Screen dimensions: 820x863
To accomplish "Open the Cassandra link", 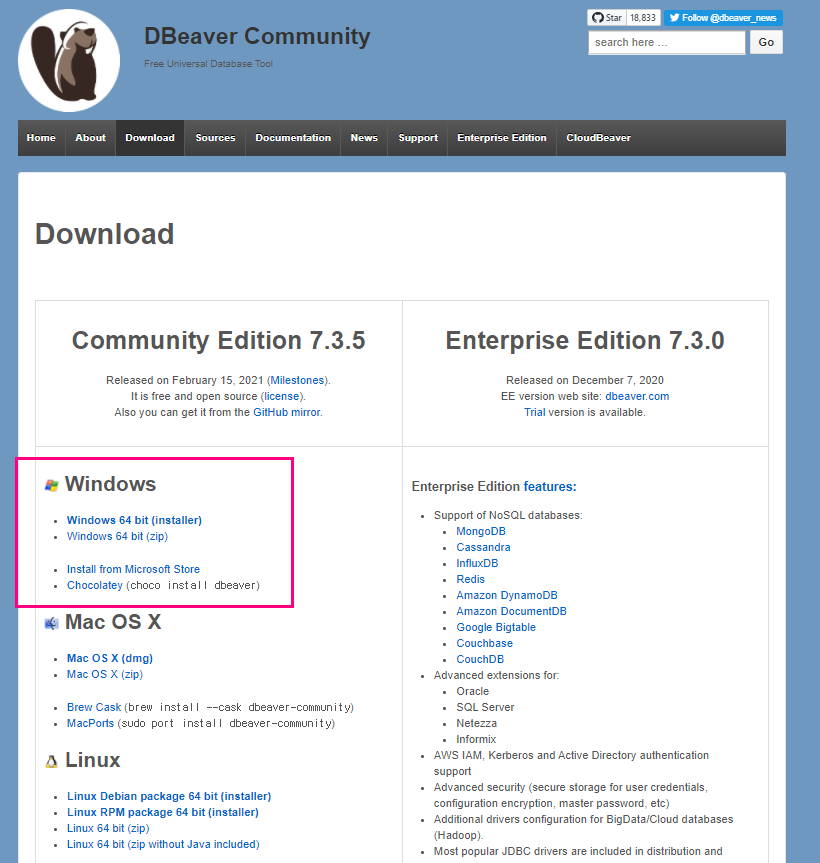I will 483,547.
